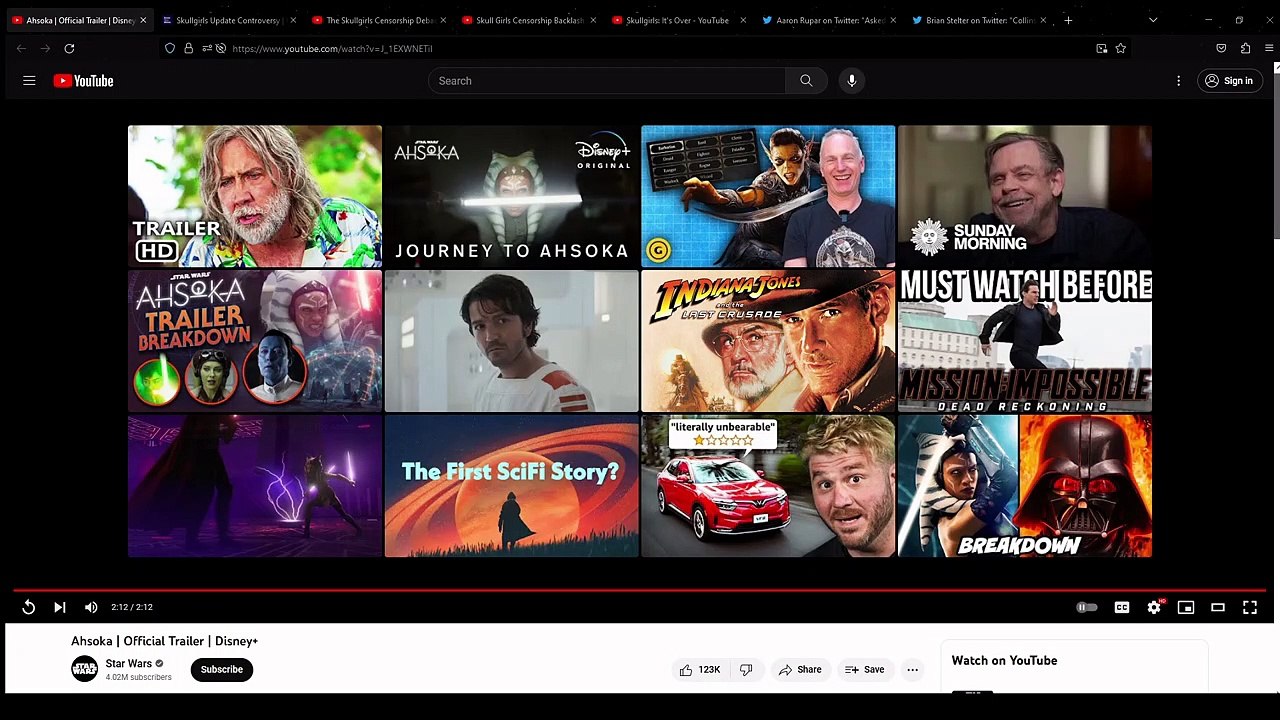Viewport: 1280px width, 720px height.
Task: Replay the video
Action: click(29, 607)
